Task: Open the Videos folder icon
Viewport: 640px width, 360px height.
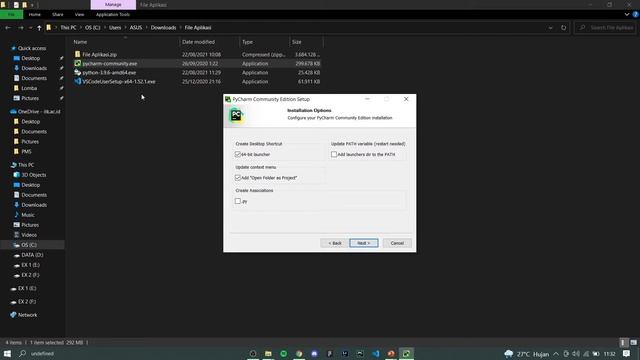Action: click(17, 235)
